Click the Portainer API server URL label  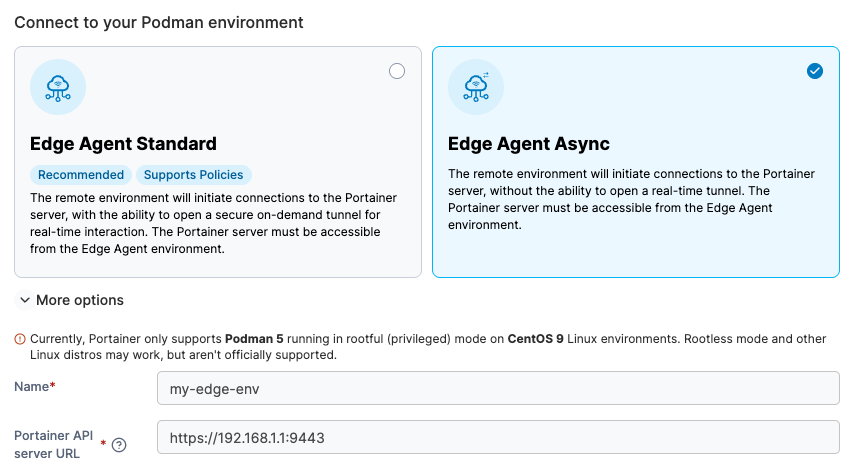click(54, 444)
